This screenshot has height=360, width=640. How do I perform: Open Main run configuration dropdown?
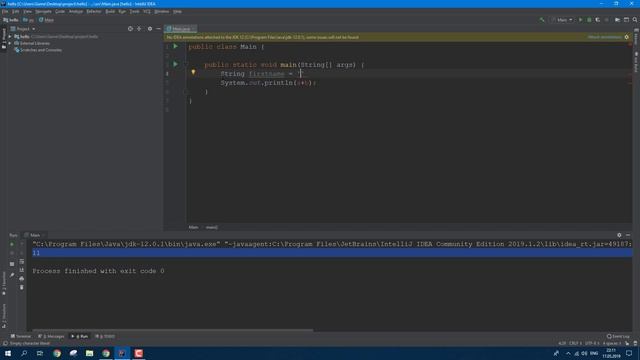coord(562,20)
